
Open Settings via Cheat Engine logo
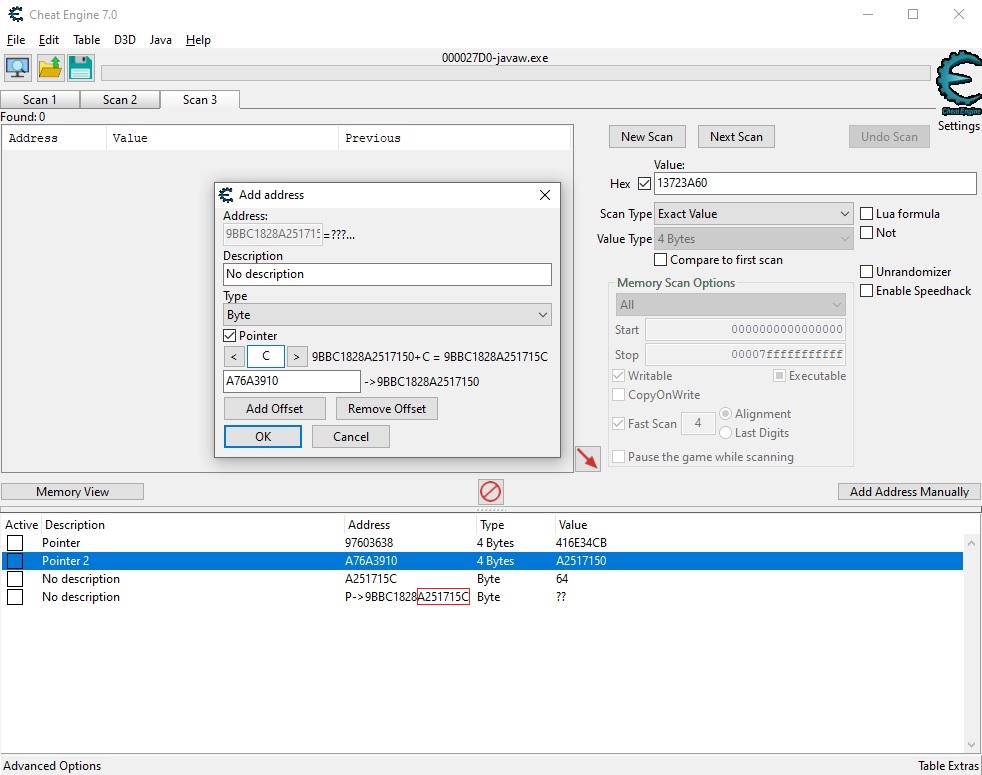[958, 87]
